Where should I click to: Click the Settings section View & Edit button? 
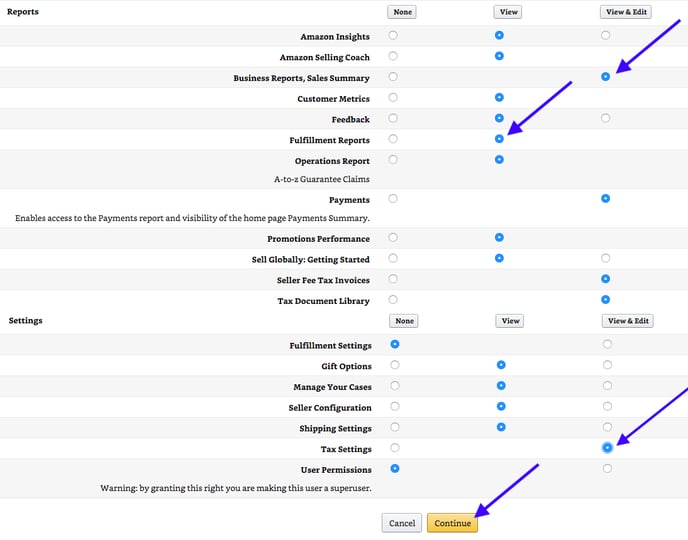point(628,321)
